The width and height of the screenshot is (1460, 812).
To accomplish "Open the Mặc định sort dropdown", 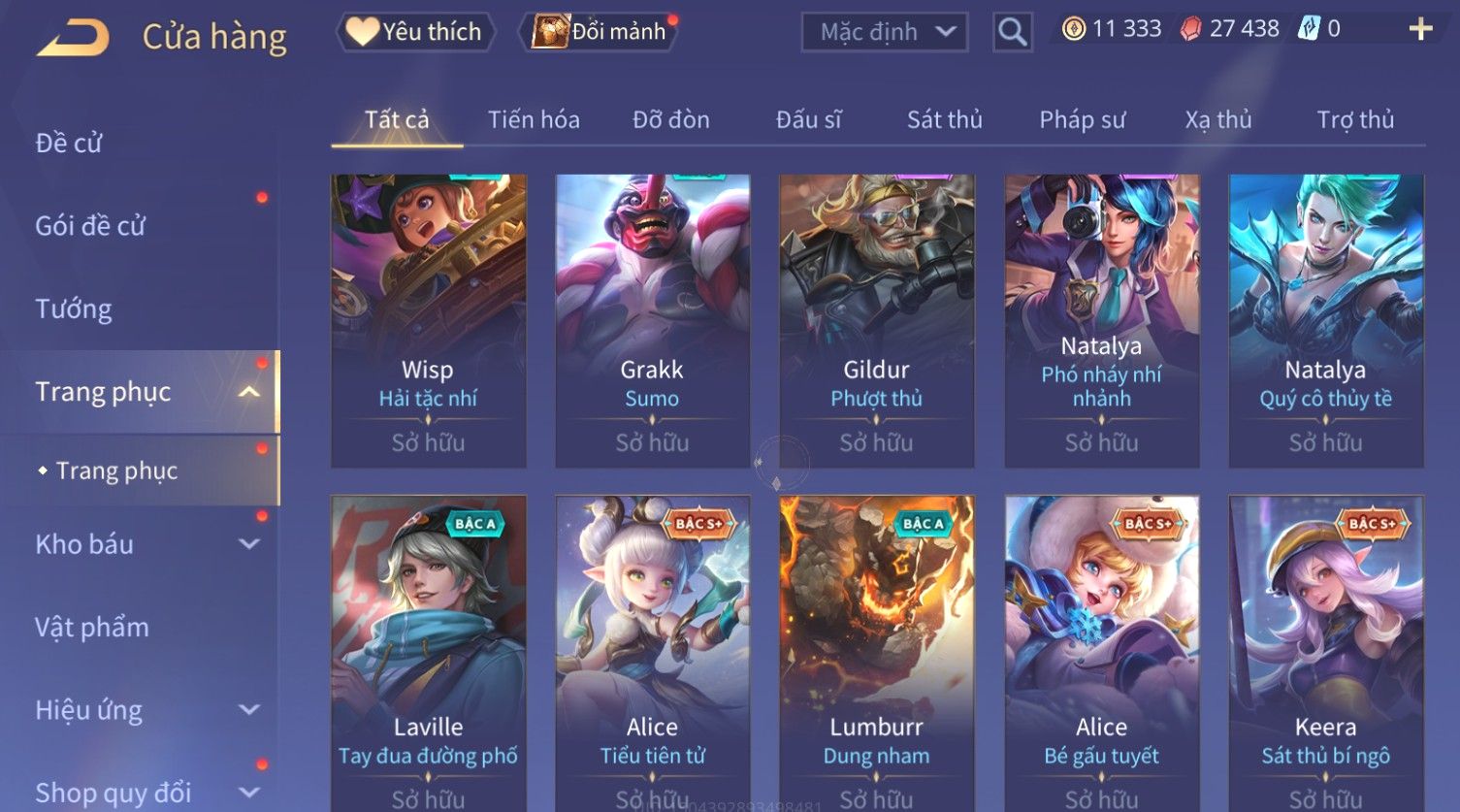I will tap(885, 32).
